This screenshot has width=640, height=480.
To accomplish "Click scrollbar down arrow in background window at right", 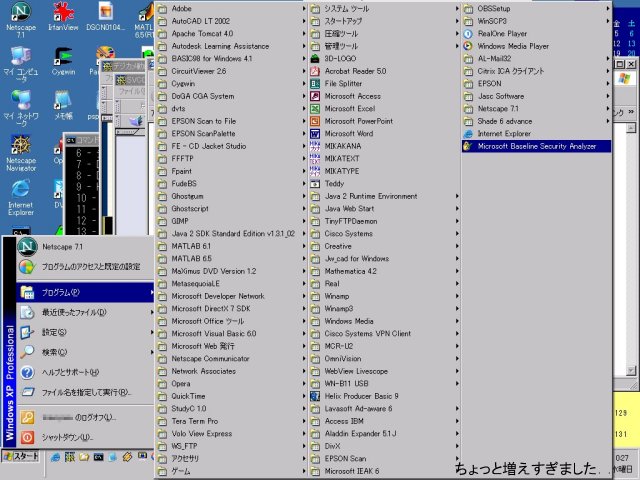I will click(631, 371).
